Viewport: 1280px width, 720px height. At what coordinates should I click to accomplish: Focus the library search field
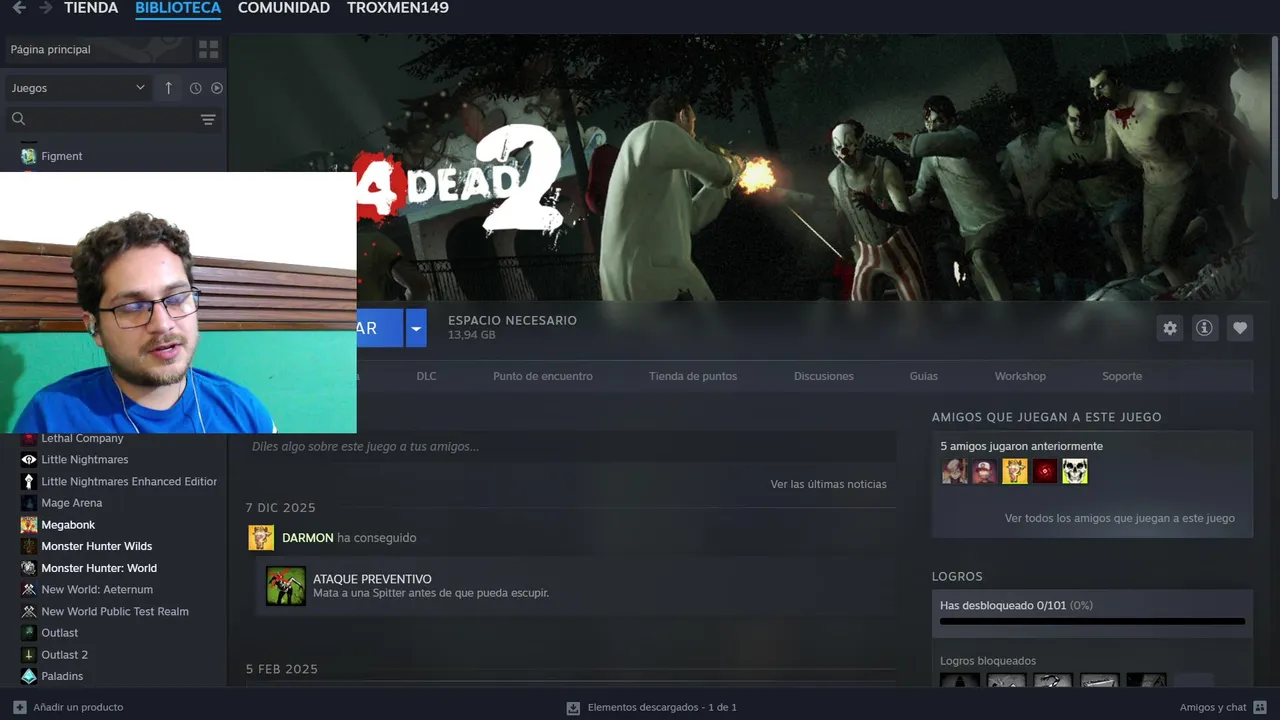113,119
